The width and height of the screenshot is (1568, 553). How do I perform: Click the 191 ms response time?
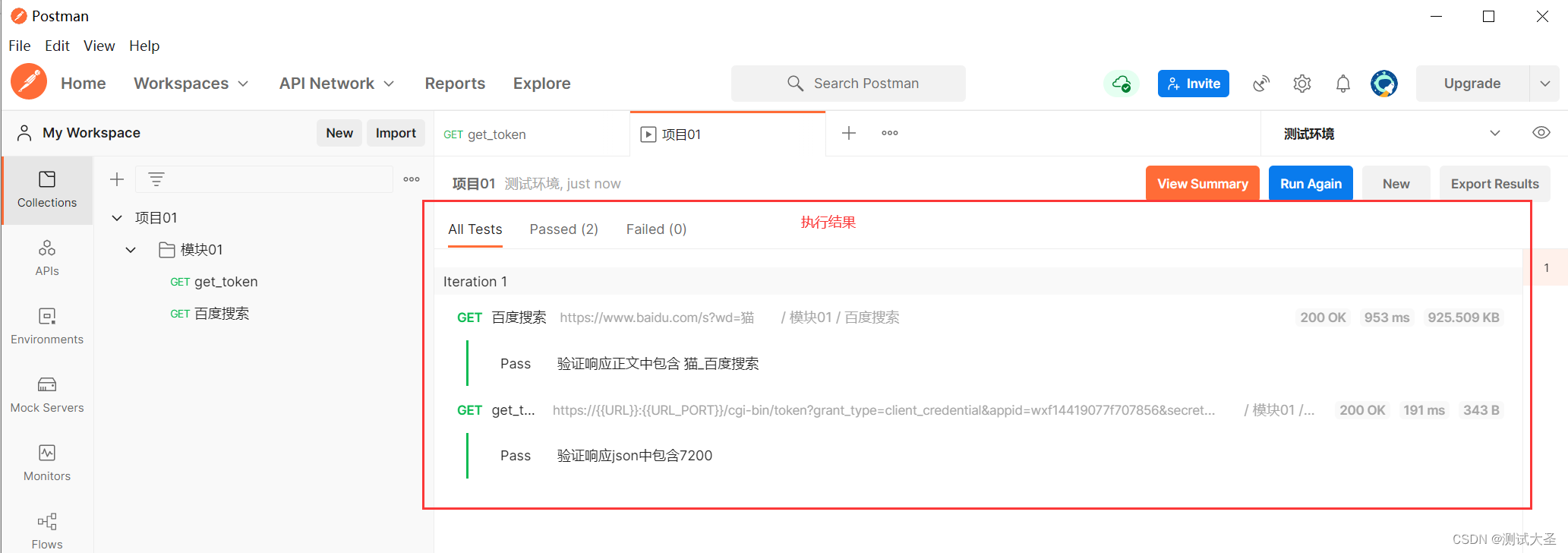pyautogui.click(x=1424, y=410)
